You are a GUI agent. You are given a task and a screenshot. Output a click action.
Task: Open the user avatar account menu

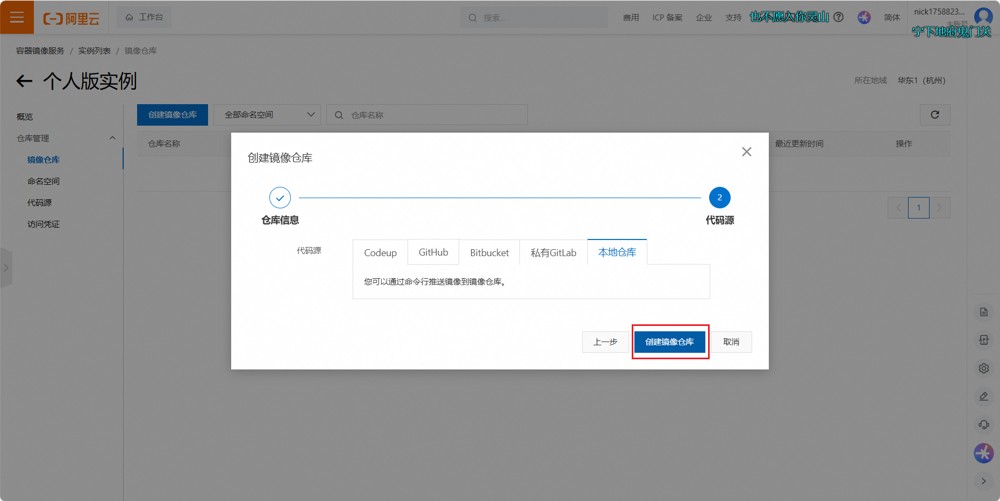pos(983,15)
